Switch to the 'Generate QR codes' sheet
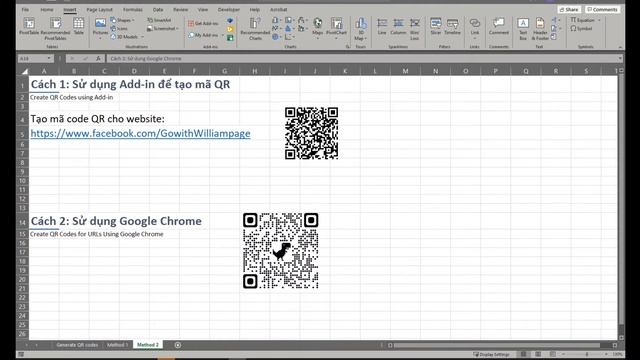Screen dimensions: 640x360 point(77,345)
